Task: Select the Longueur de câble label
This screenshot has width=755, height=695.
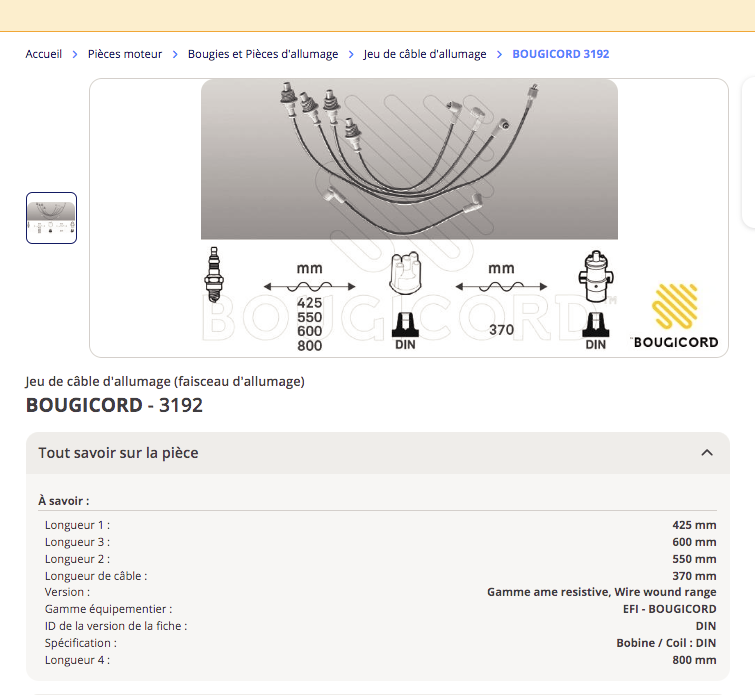Action: tap(96, 576)
